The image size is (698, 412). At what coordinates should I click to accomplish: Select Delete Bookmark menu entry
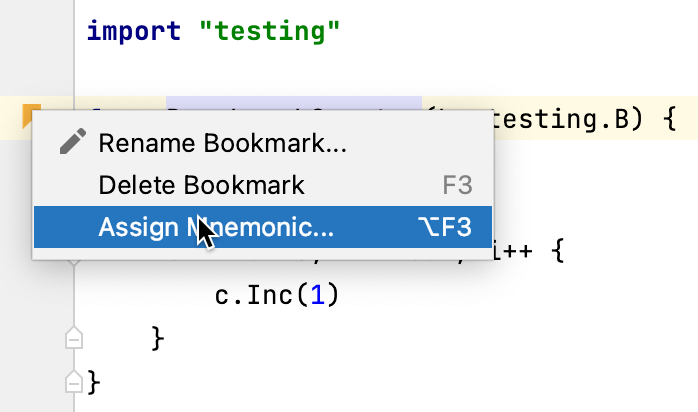[x=201, y=186]
